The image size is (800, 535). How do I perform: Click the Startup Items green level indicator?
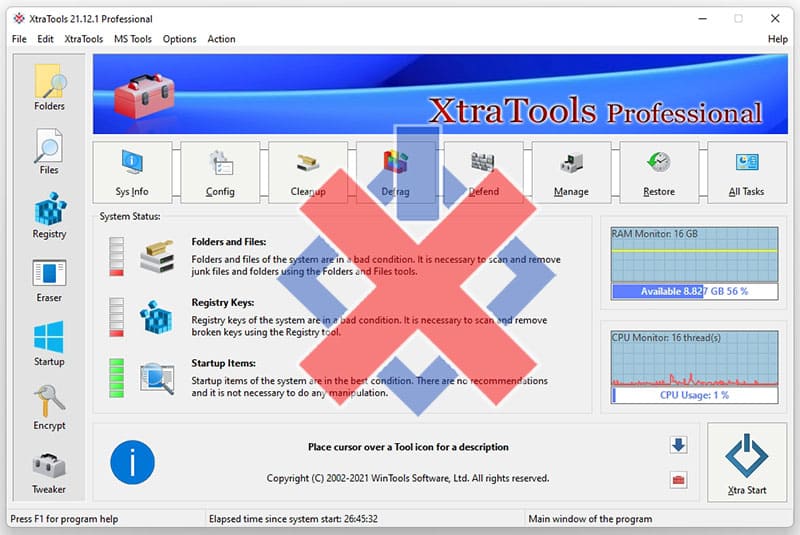116,378
